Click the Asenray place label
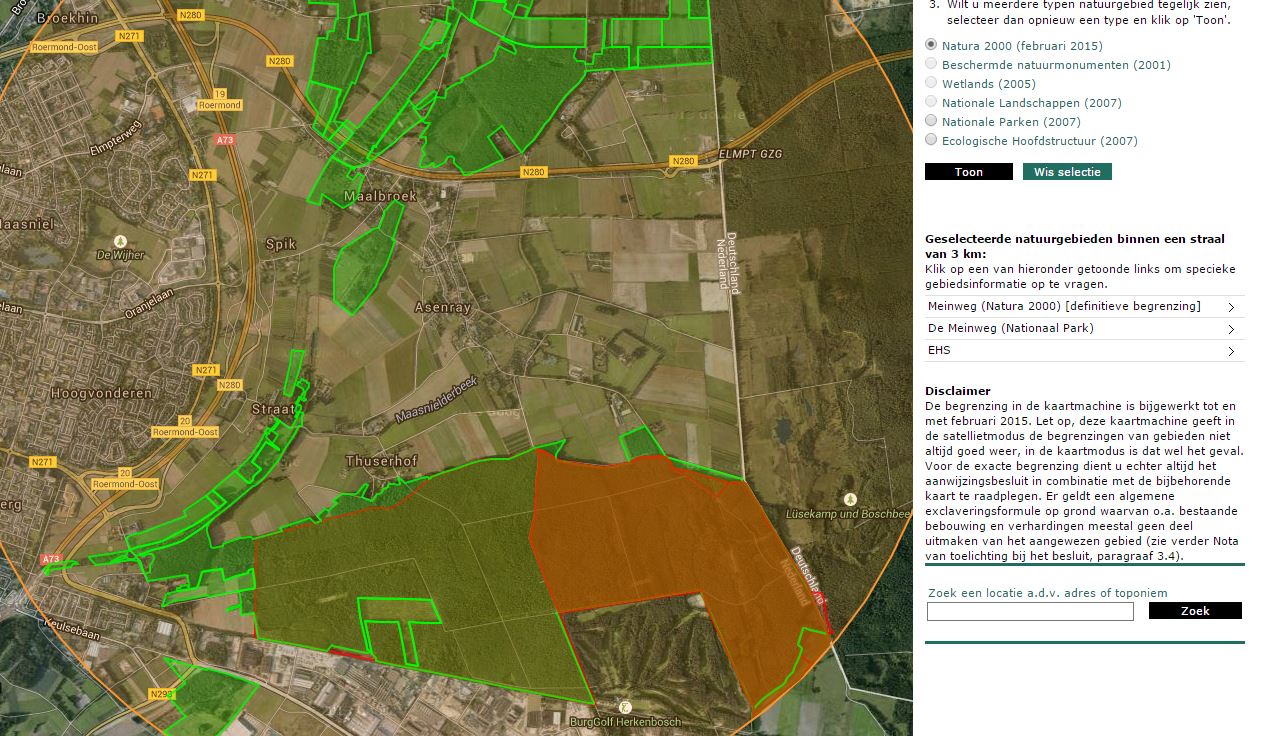The width and height of the screenshot is (1263, 736). [442, 308]
